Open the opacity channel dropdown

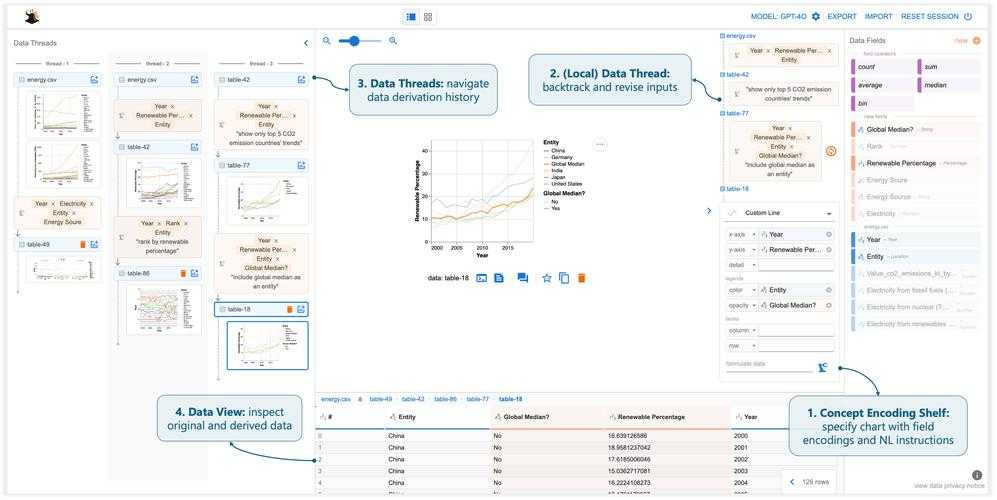coord(741,305)
